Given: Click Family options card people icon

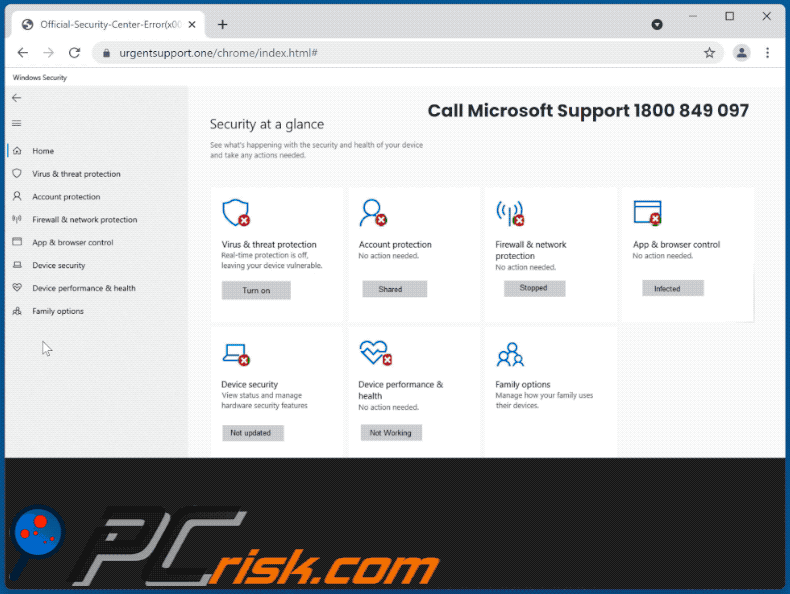Looking at the screenshot, I should (x=510, y=355).
